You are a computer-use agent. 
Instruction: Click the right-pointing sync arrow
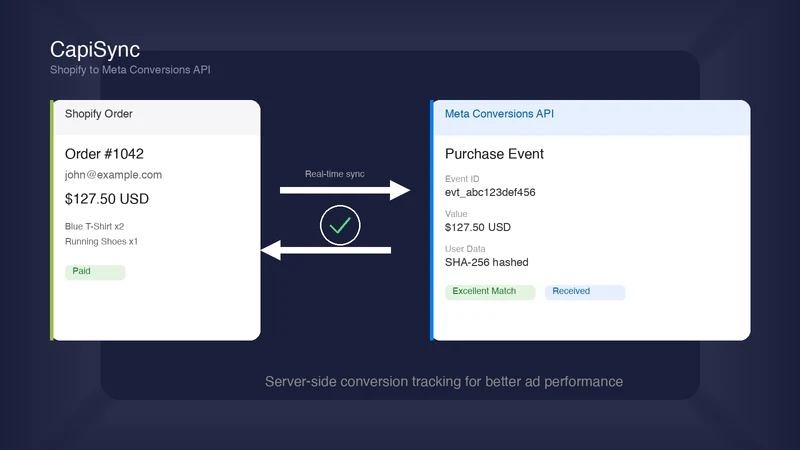pos(345,190)
